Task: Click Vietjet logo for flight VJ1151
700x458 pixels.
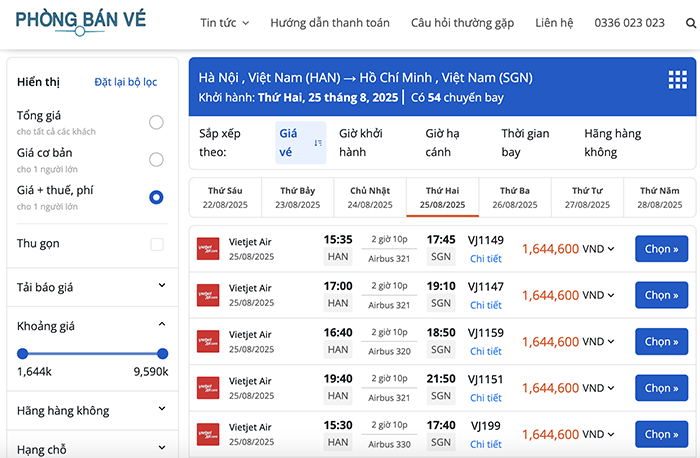Action: click(208, 388)
